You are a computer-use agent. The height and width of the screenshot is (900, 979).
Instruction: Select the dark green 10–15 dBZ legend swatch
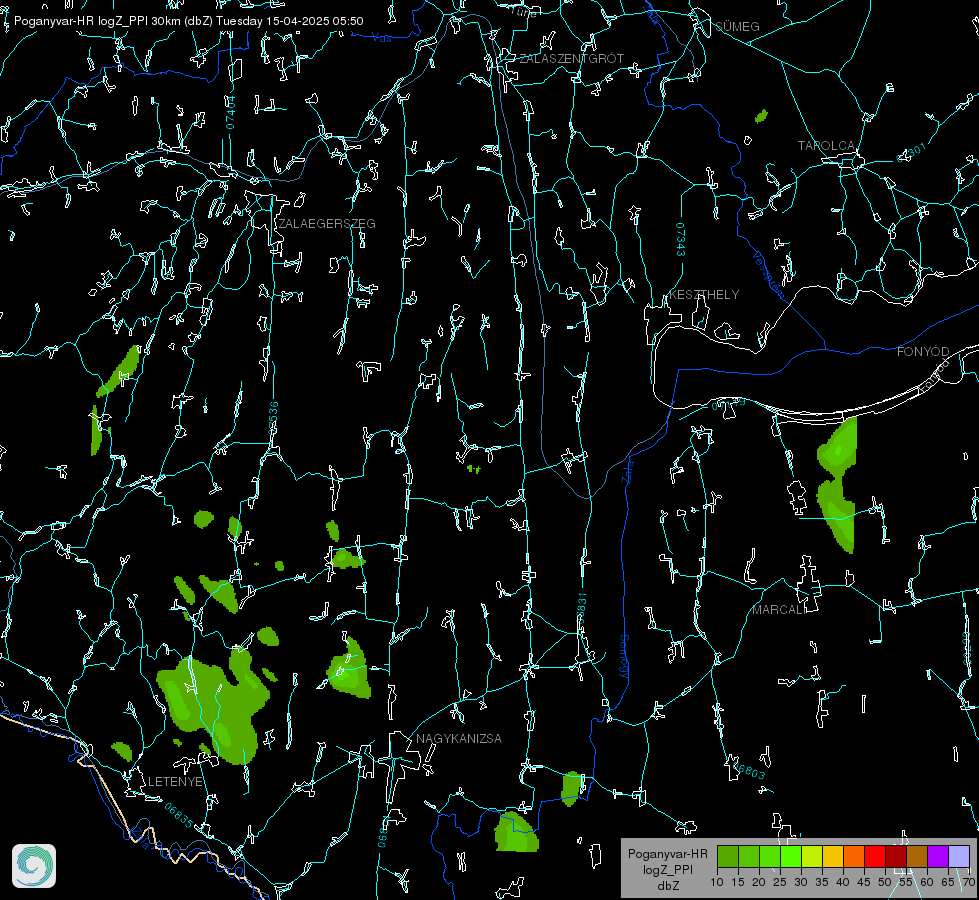(x=727, y=856)
